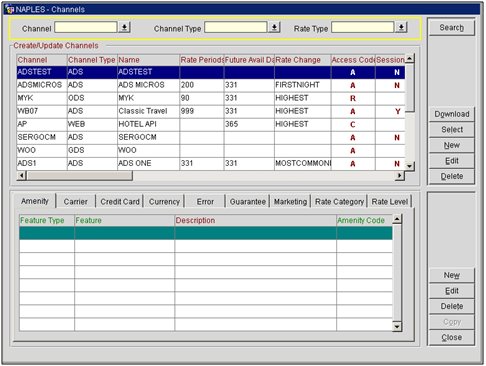Viewport: 486px width, 366px height.
Task: Click the Download button
Action: 451,114
